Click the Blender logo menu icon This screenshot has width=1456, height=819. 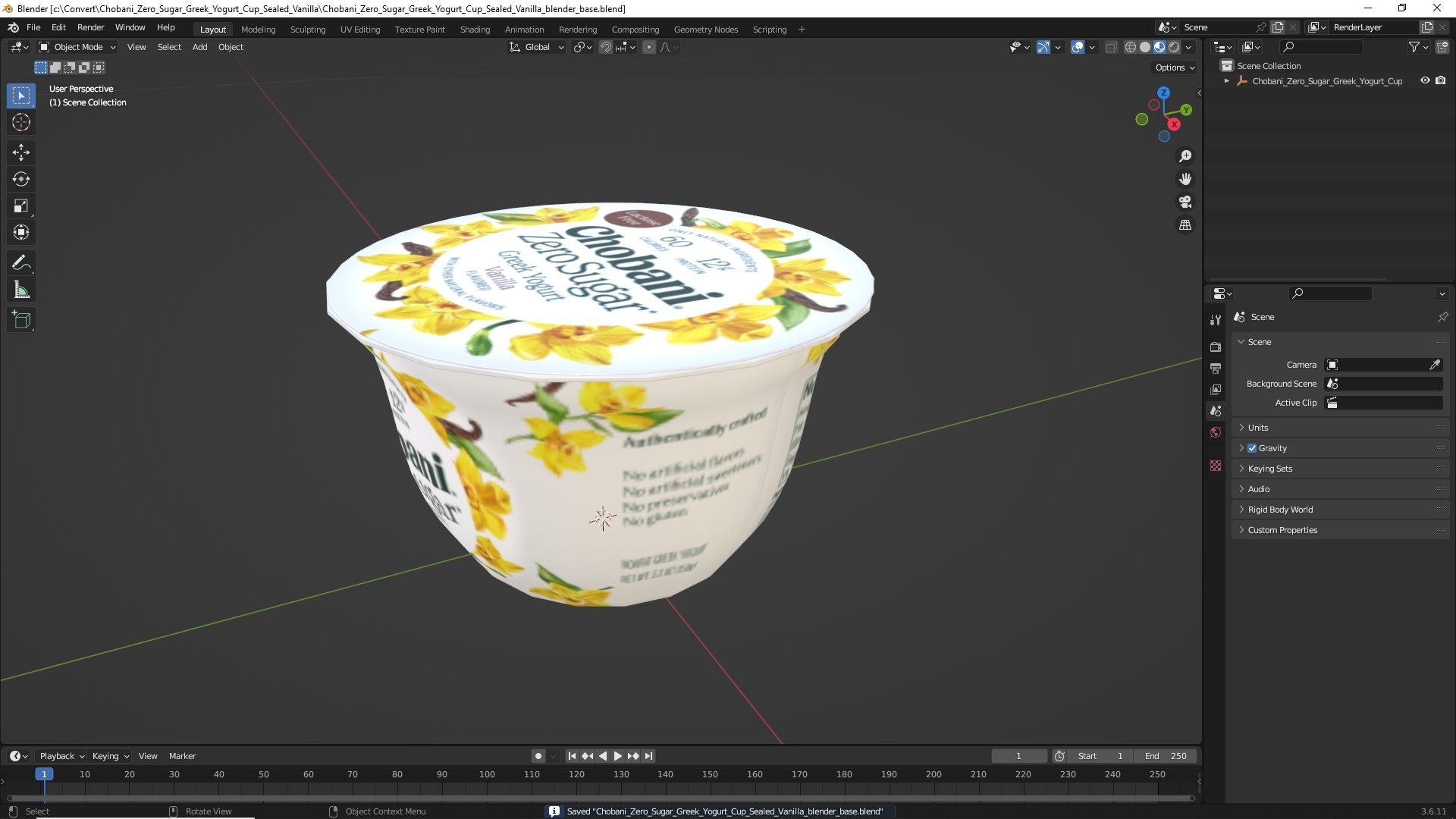click(13, 27)
